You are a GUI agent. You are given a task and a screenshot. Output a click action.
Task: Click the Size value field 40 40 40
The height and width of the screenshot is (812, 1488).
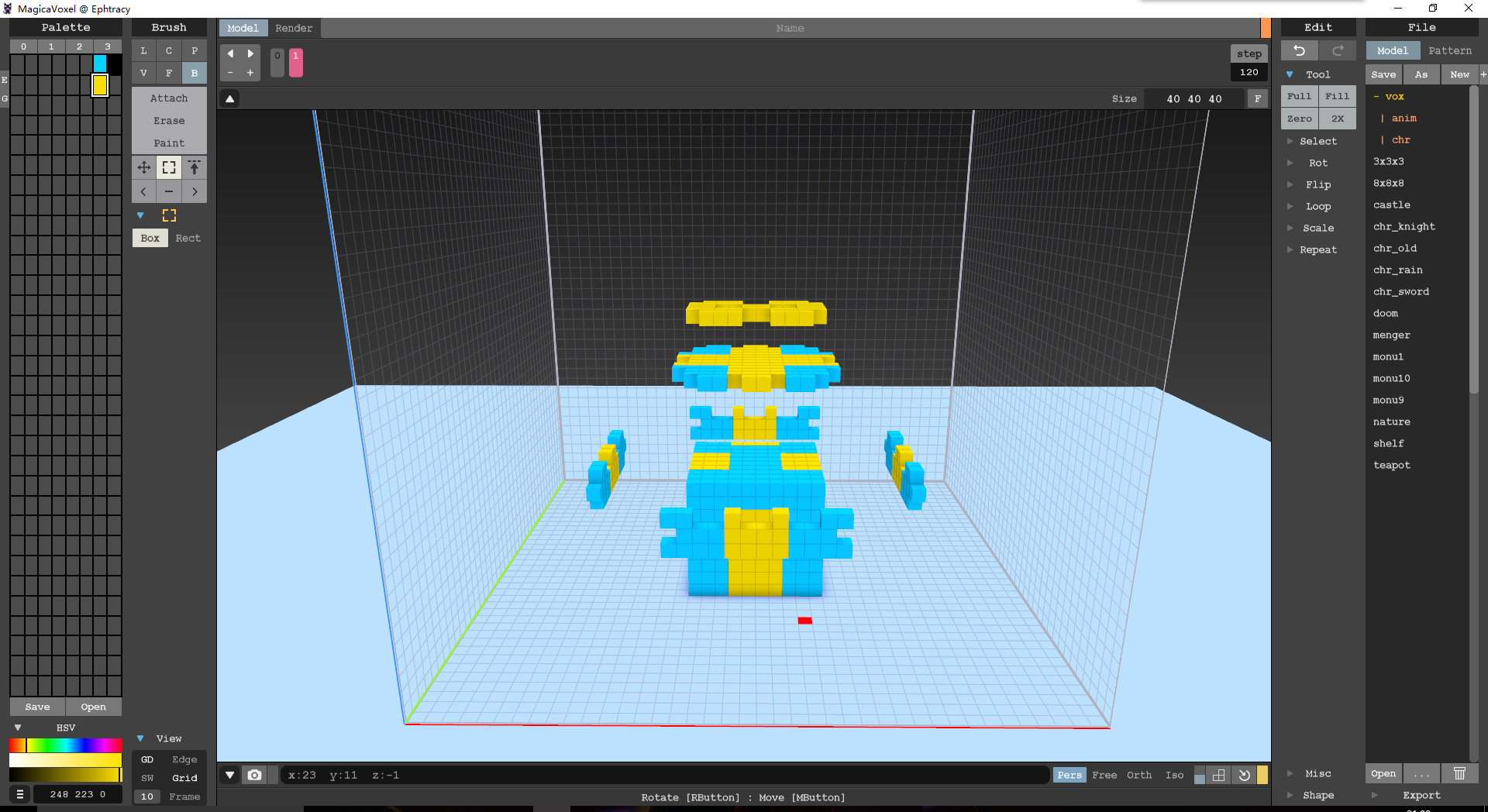coord(1194,98)
